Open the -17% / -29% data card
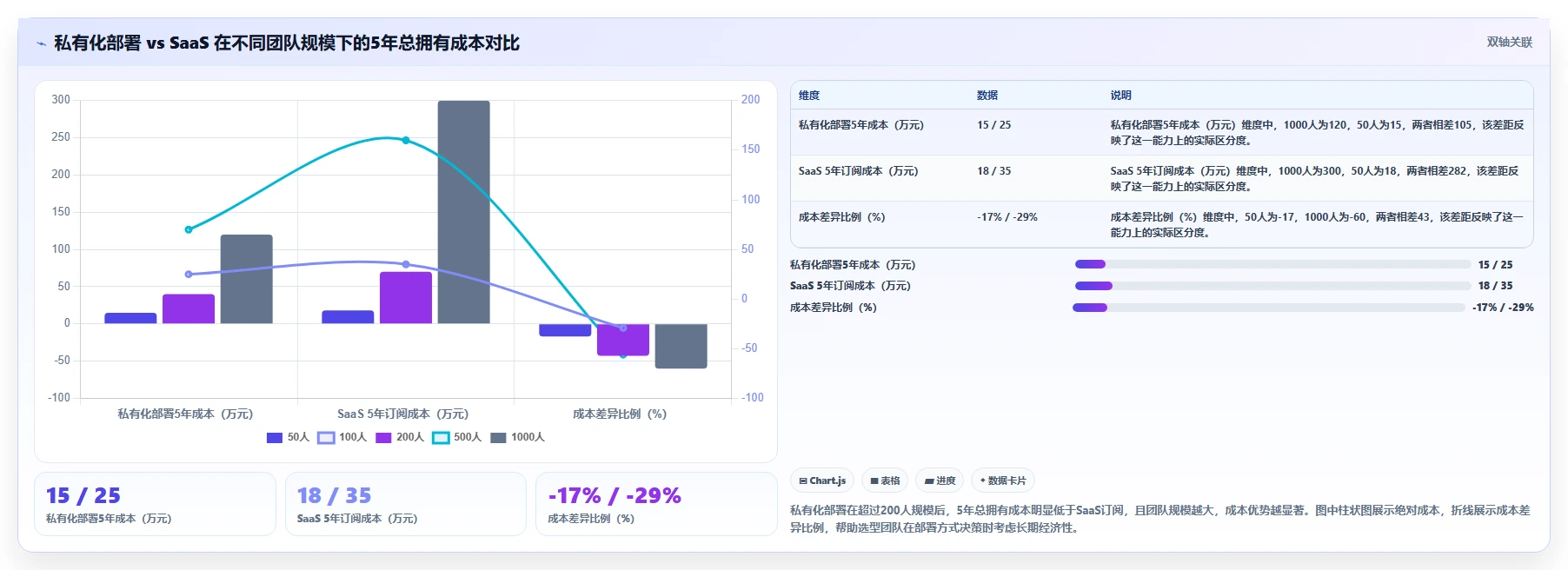The width and height of the screenshot is (1568, 570). pos(656,504)
